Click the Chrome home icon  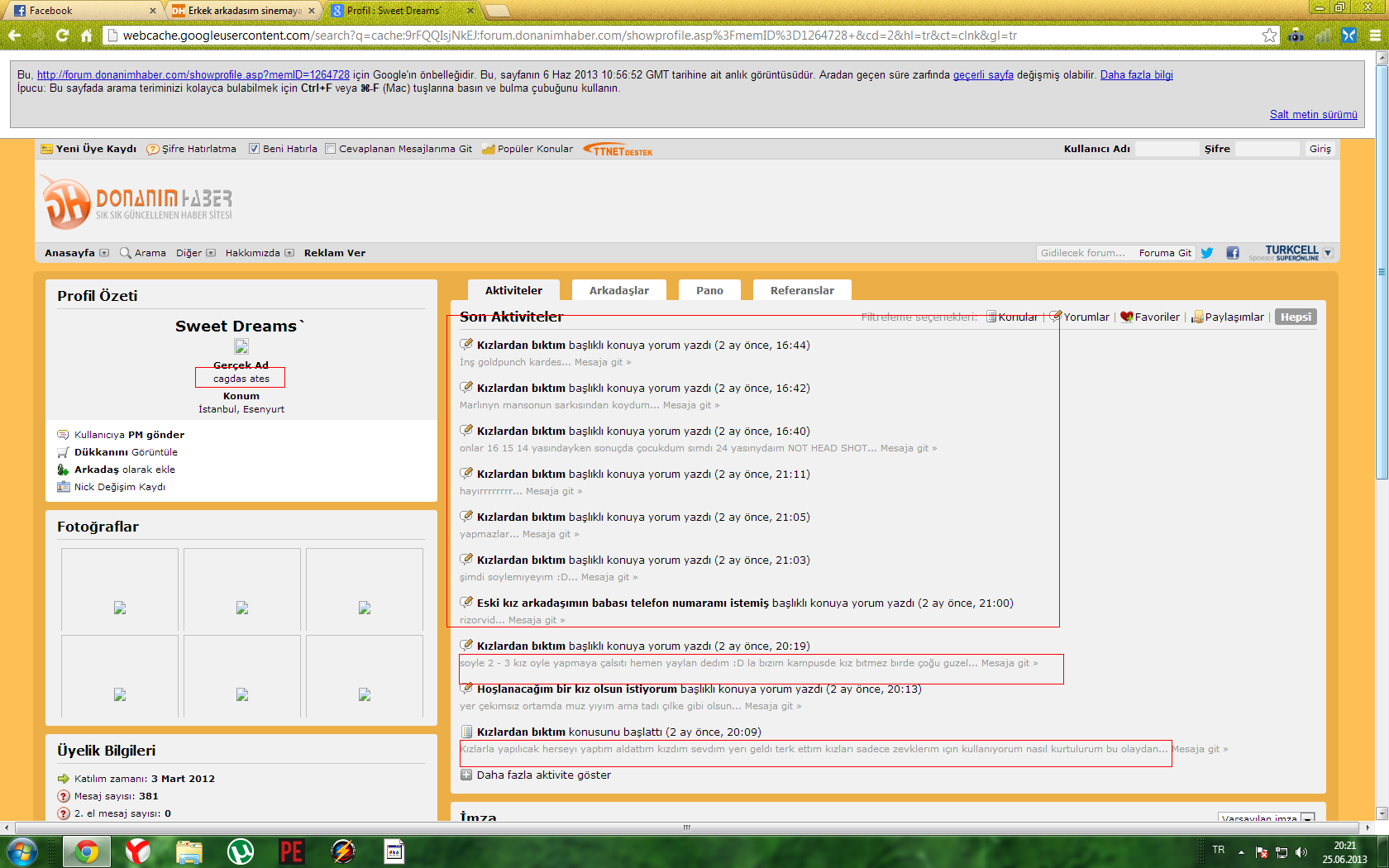pyautogui.click(x=86, y=36)
